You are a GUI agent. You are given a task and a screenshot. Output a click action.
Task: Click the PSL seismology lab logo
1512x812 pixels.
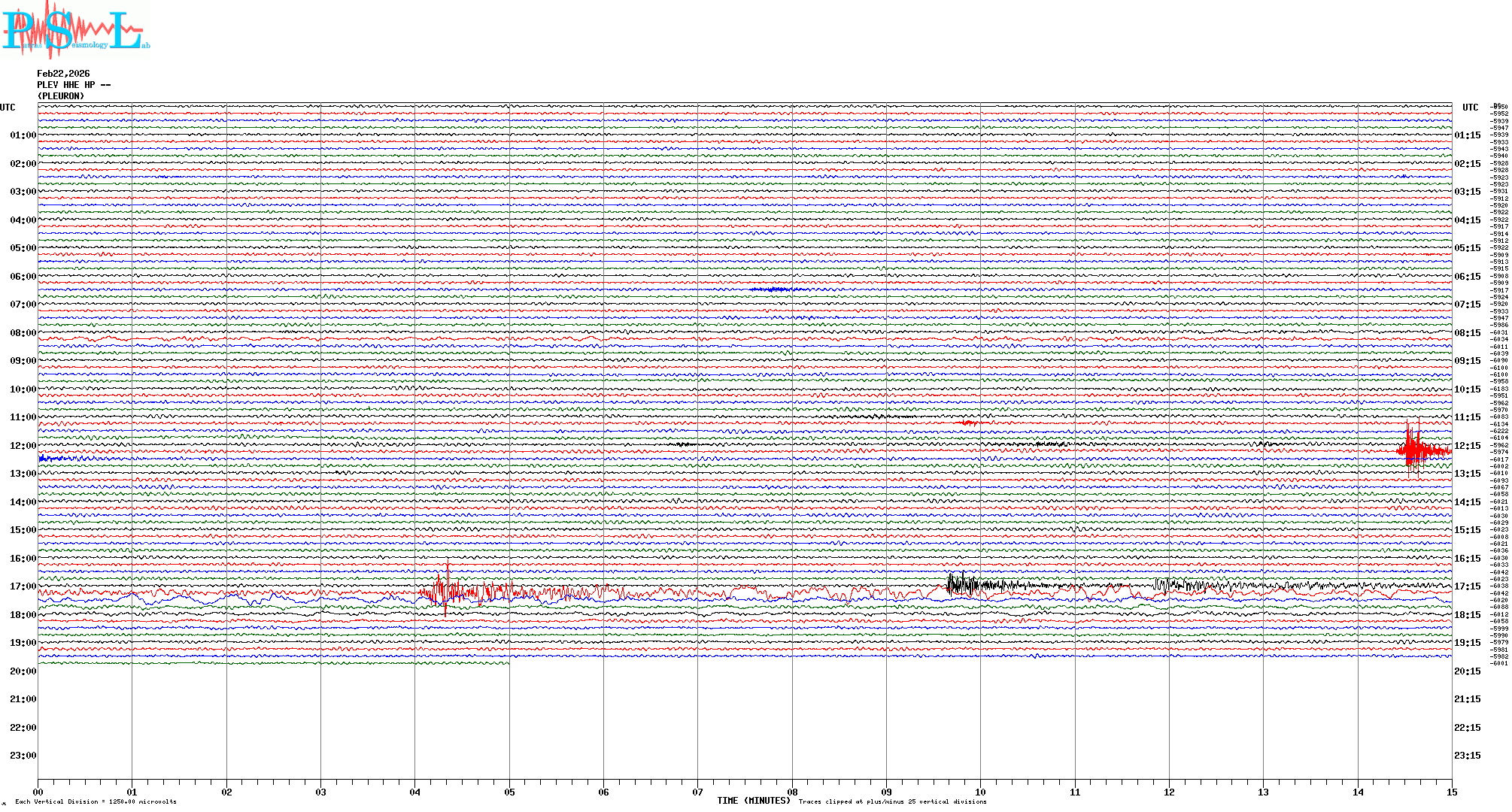click(x=75, y=30)
